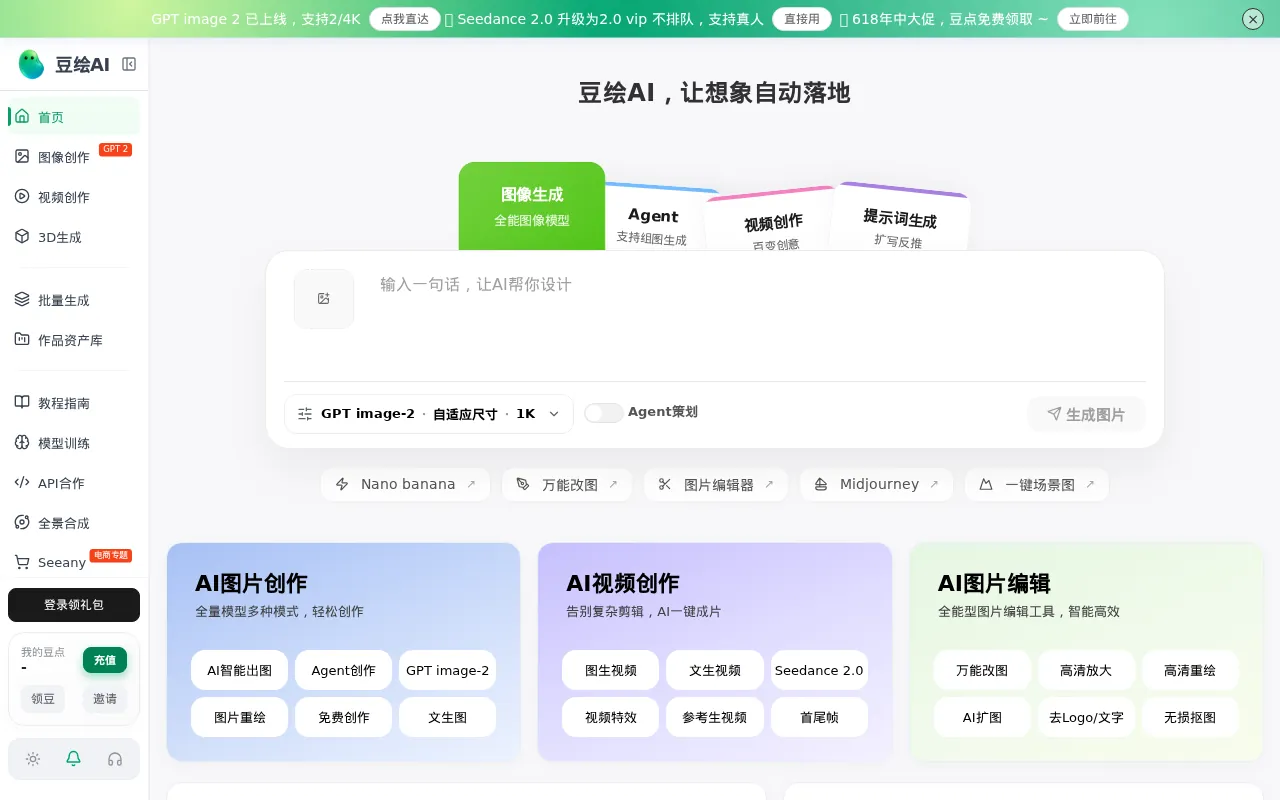The height and width of the screenshot is (800, 1280).
Task: Open 视频创作 in sidebar
Action: click(74, 197)
